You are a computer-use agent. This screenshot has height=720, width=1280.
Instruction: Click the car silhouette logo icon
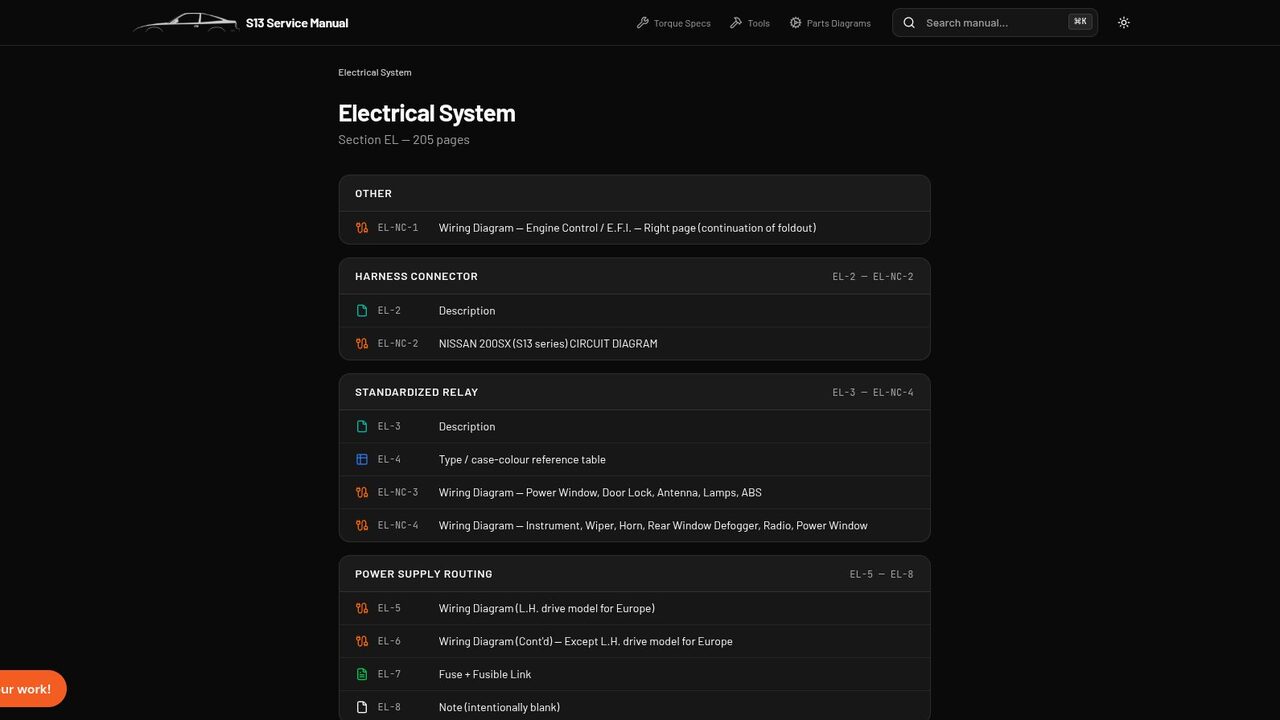coord(186,22)
